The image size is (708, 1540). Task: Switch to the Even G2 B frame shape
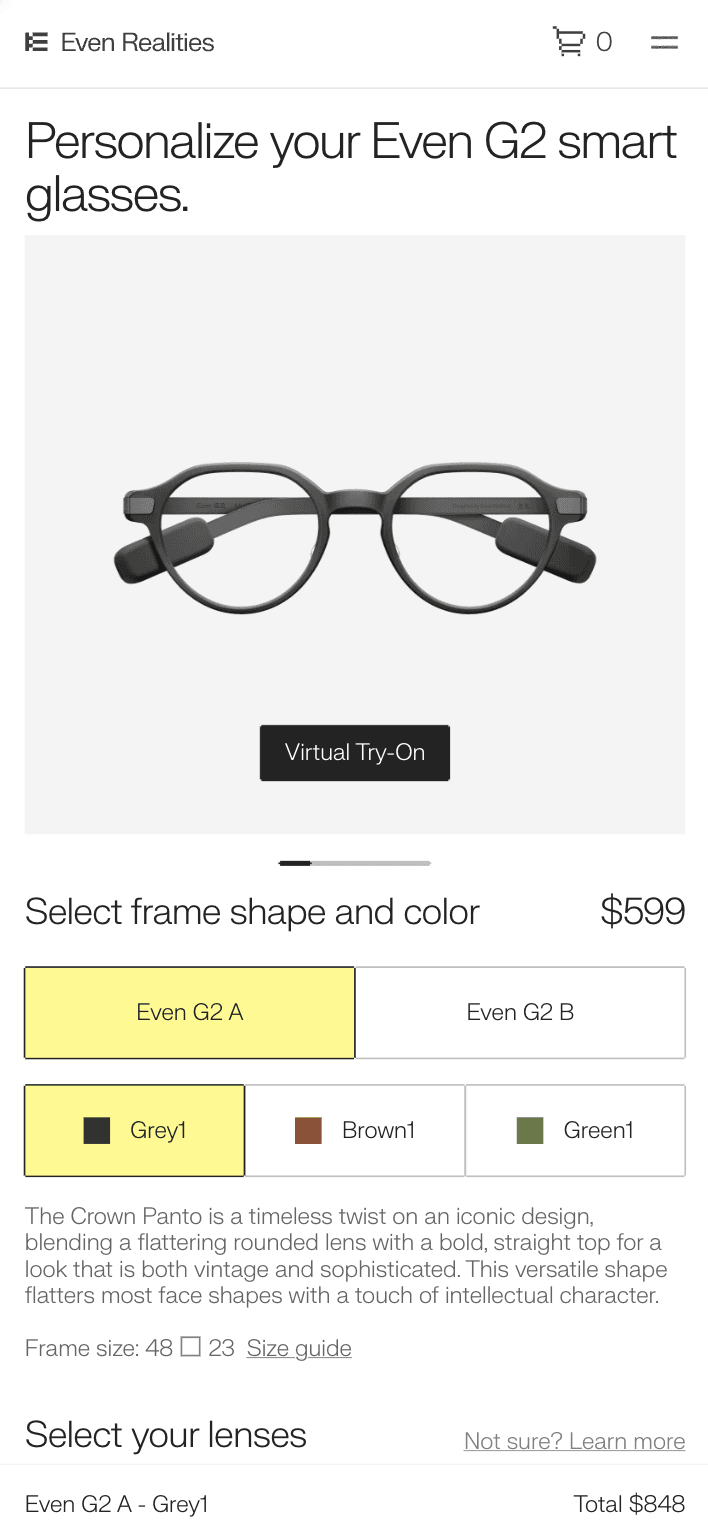[520, 1012]
